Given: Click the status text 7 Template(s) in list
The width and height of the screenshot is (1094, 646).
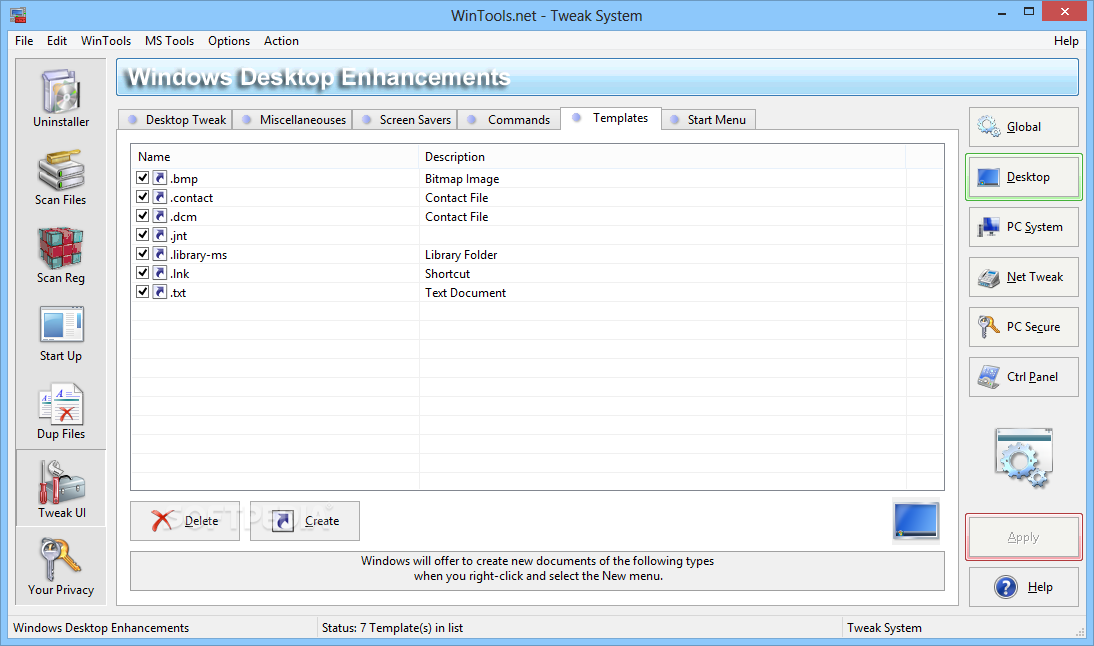Looking at the screenshot, I should (x=392, y=628).
